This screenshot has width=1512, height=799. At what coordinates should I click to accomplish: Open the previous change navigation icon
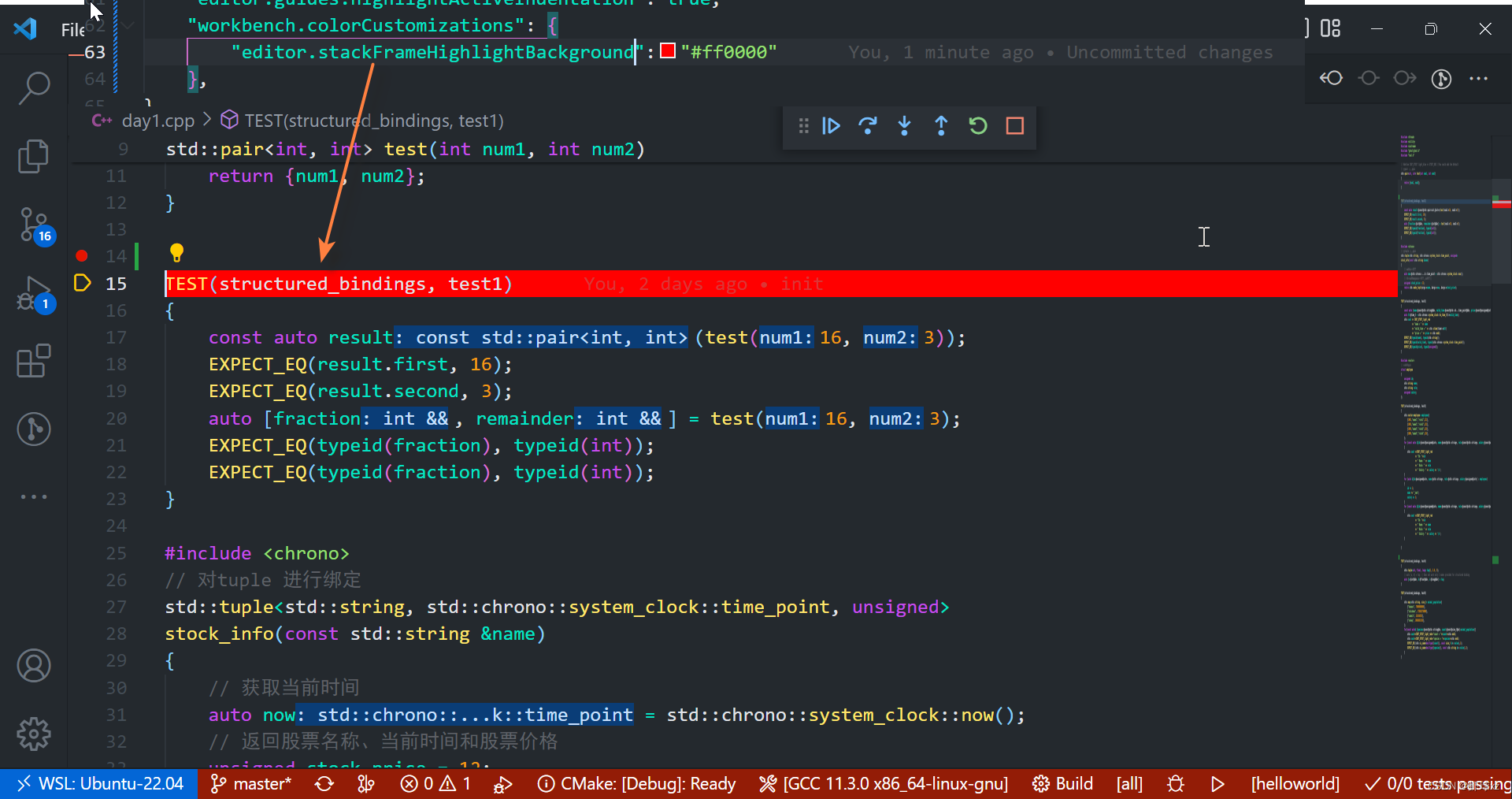click(1332, 78)
